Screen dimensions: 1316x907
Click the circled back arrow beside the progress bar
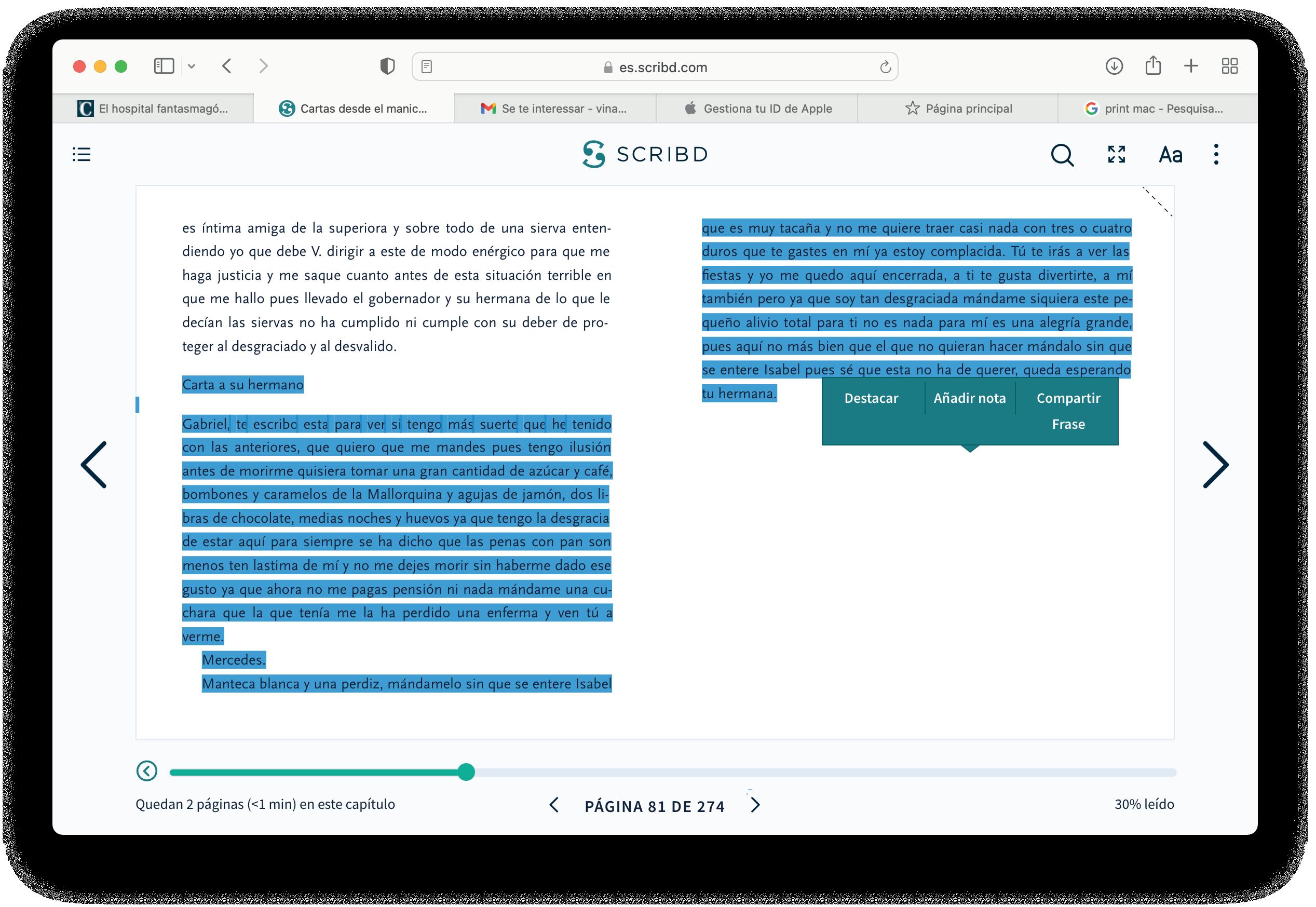147,771
